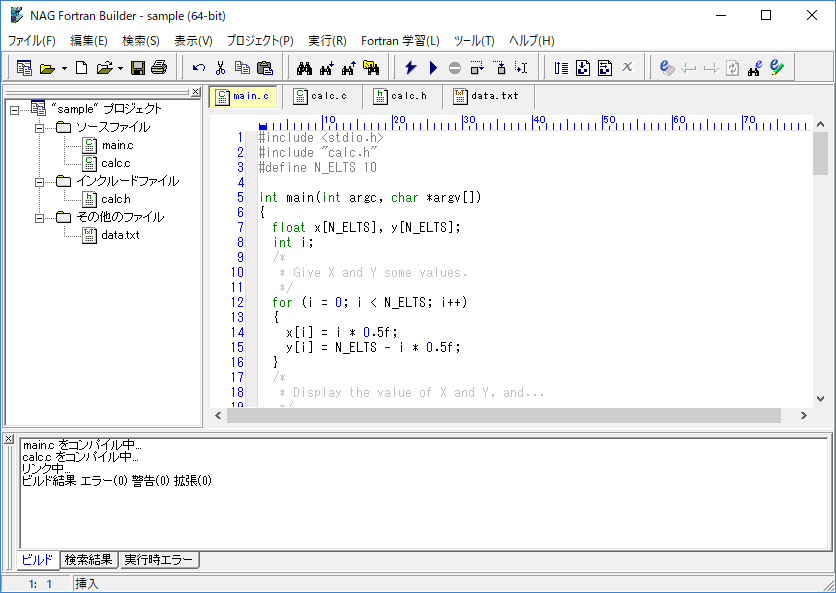This screenshot has height=593, width=836.
Task: Close the output panel with X button
Action: pos(9,439)
